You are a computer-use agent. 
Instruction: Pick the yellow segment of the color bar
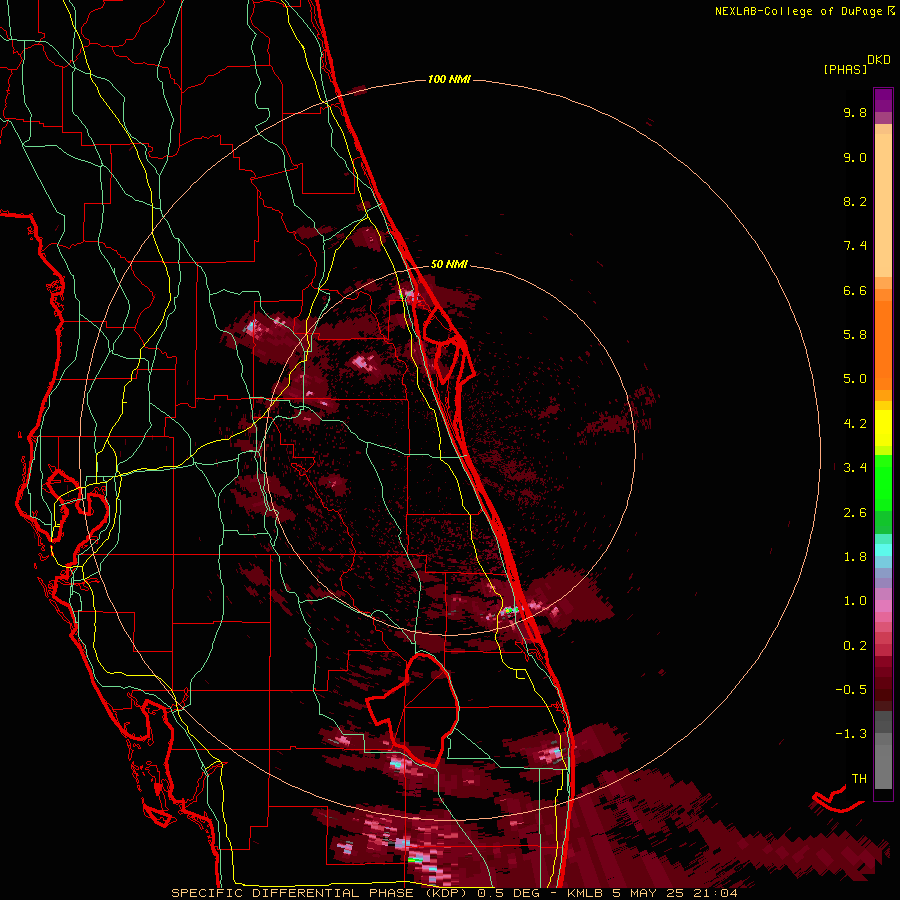point(883,428)
